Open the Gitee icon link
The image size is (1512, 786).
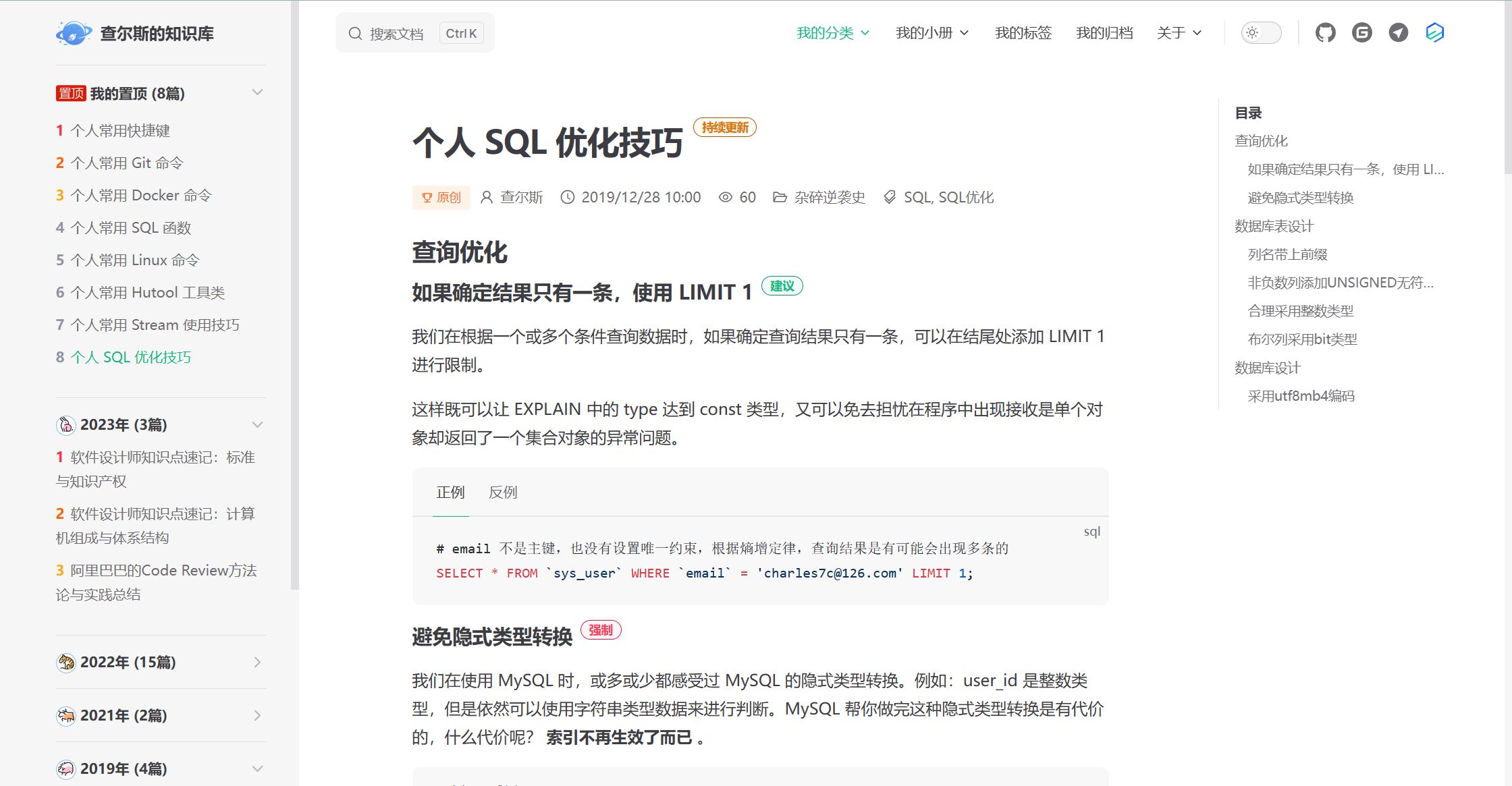coord(1361,32)
